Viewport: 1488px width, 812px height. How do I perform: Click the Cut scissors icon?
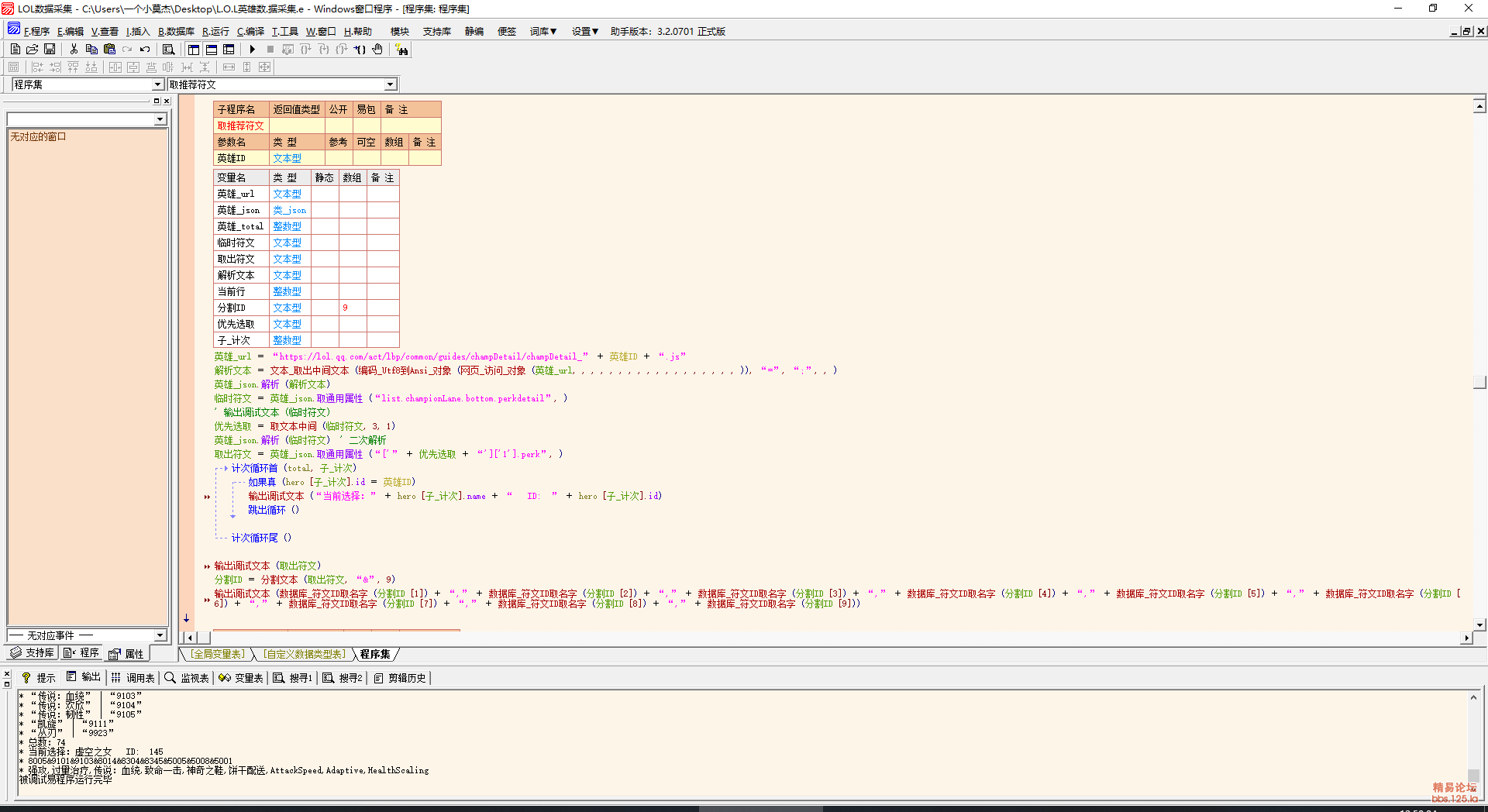[x=74, y=49]
